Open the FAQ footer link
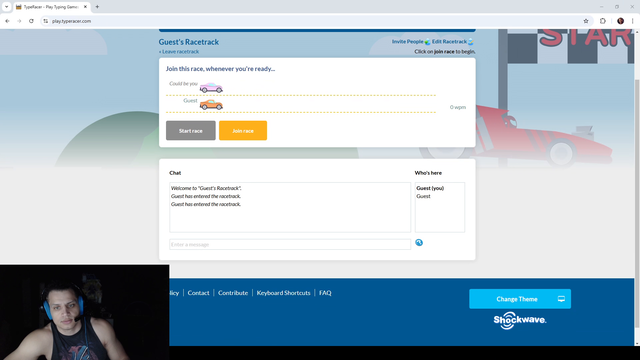 pos(325,293)
